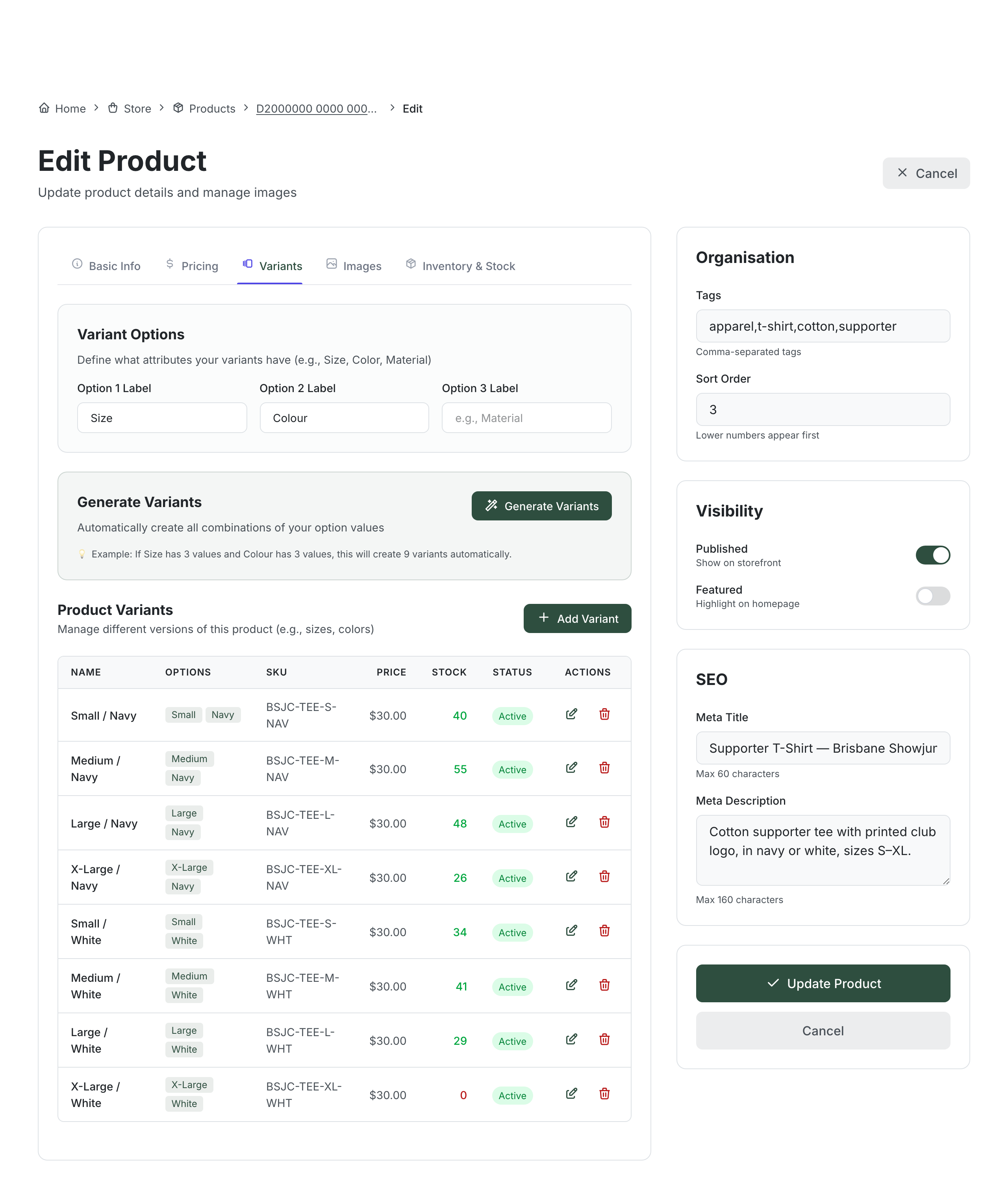Delete the Large / Navy variant
This screenshot has height=1181, width=1008.
(x=604, y=822)
